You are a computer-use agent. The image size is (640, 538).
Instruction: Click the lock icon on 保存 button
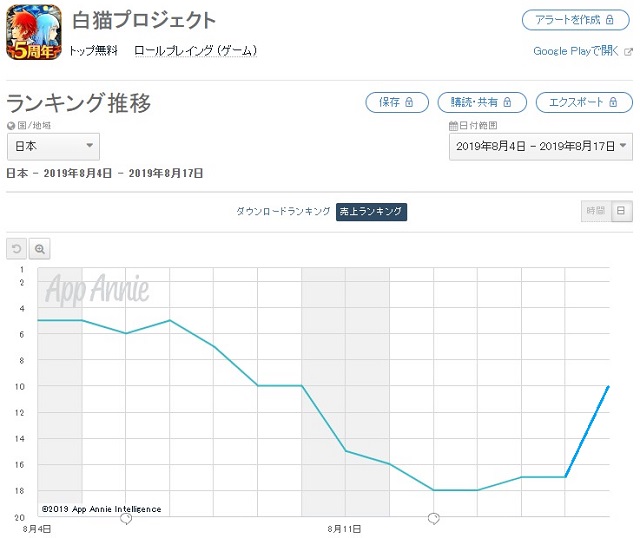coord(409,102)
